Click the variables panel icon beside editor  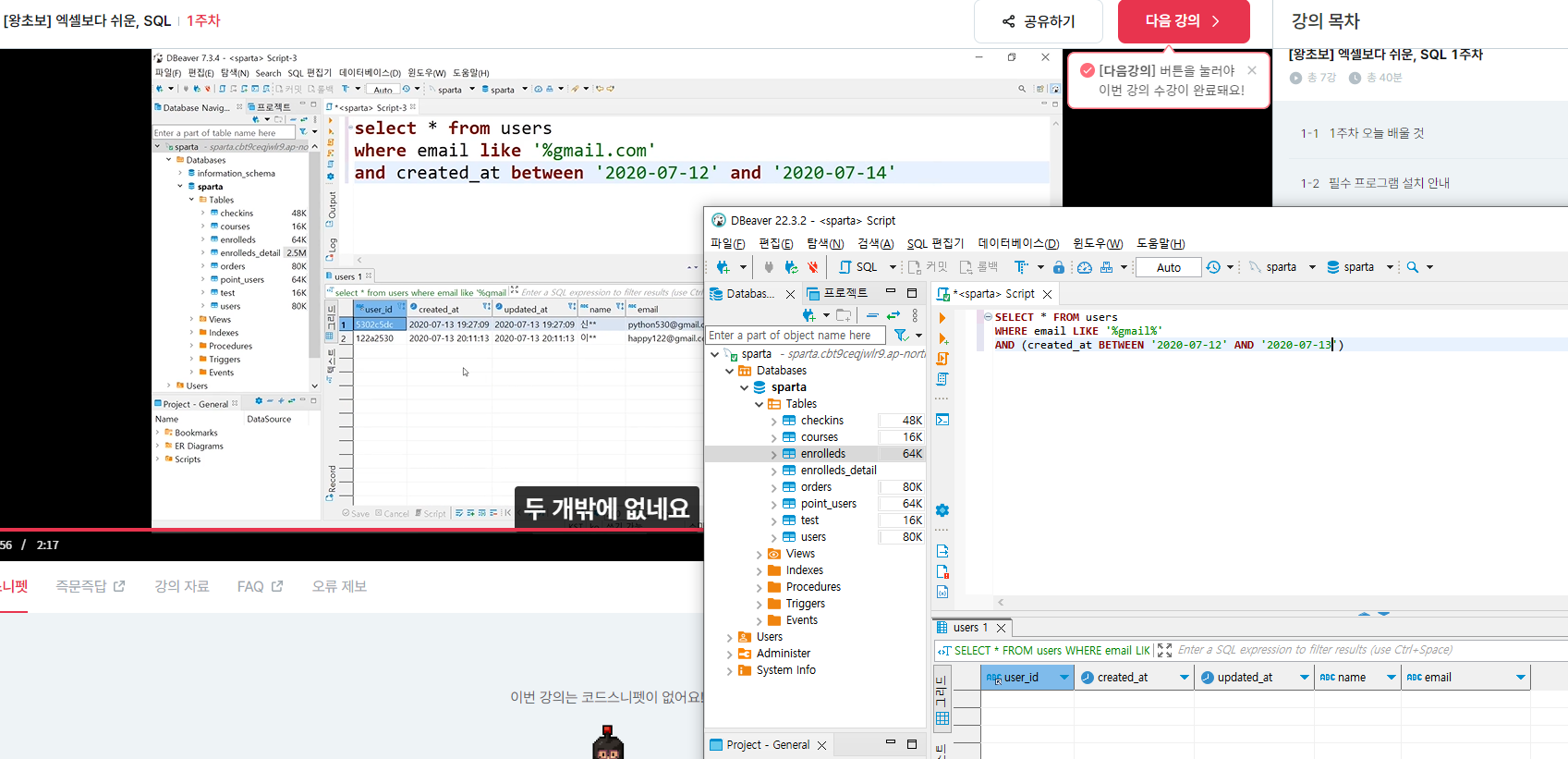point(942,592)
